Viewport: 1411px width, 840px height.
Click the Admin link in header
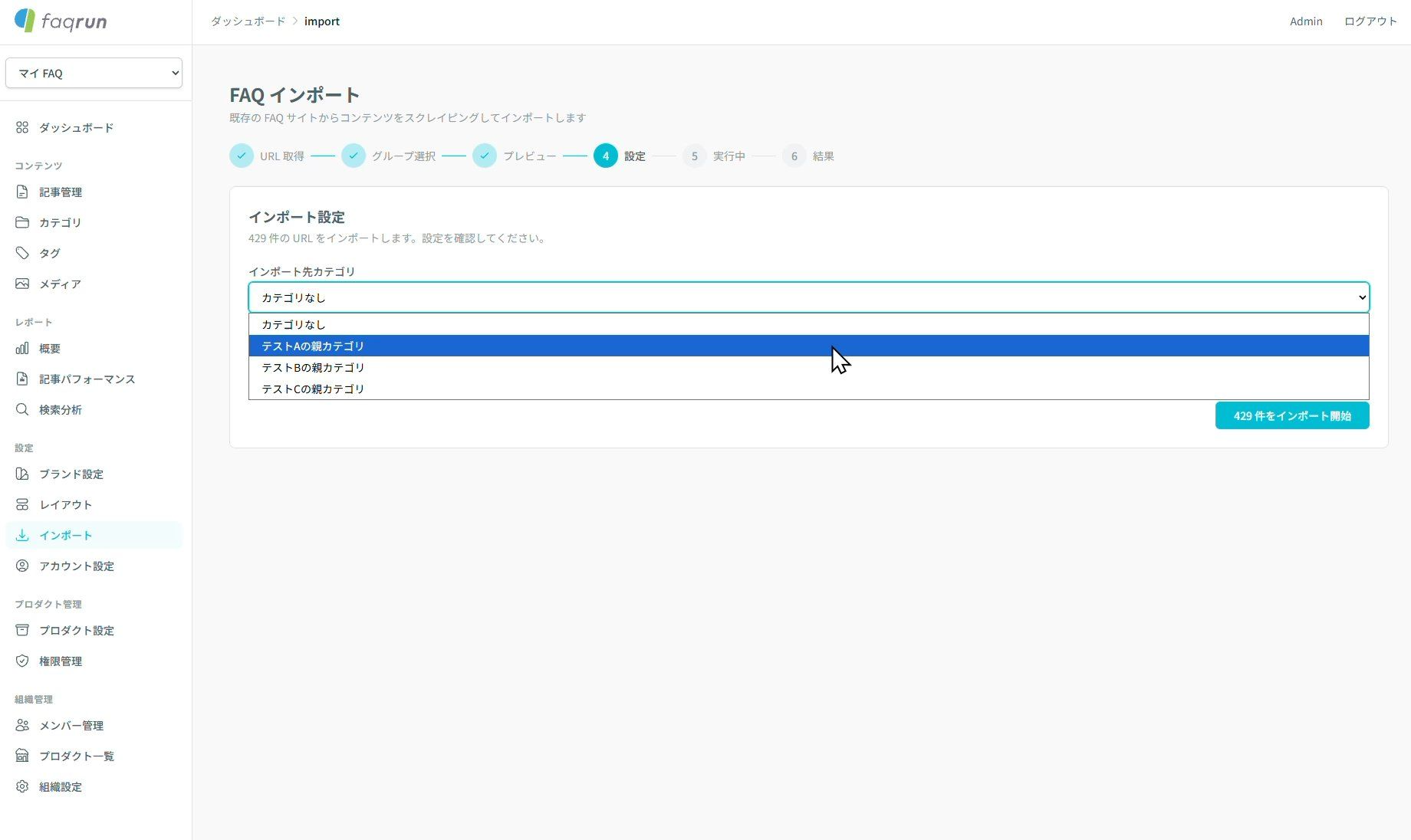coord(1306,21)
